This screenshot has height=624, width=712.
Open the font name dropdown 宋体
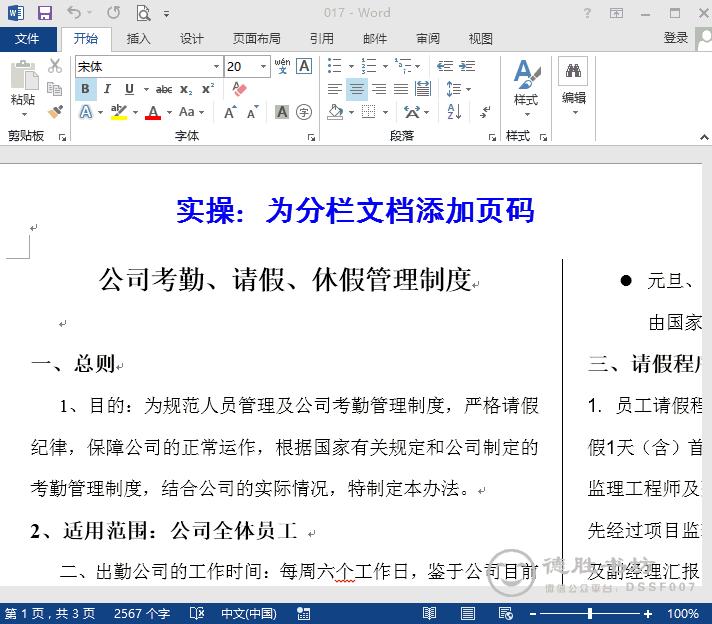click(216, 66)
